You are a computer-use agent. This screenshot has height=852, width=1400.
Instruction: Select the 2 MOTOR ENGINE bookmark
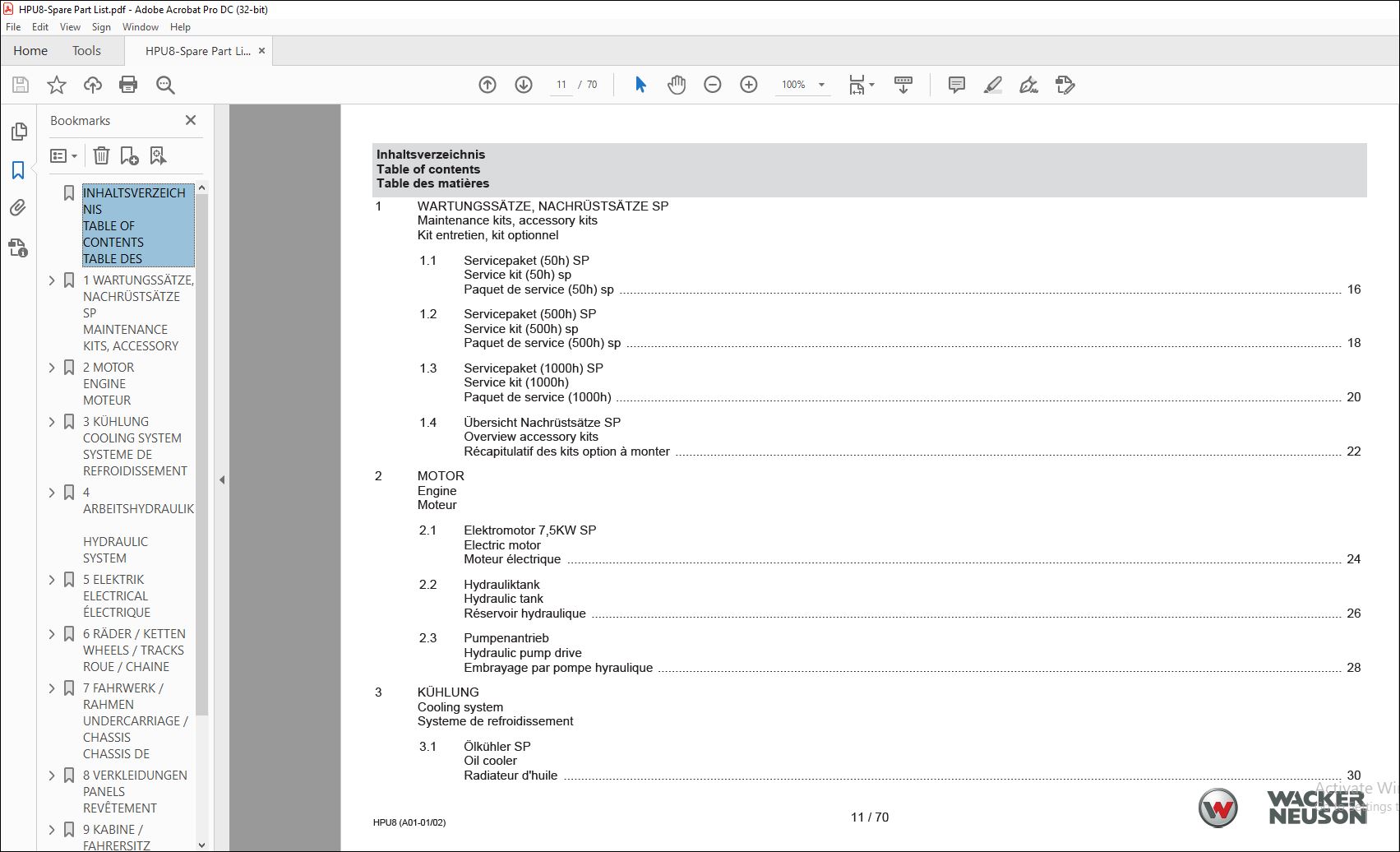[x=109, y=384]
